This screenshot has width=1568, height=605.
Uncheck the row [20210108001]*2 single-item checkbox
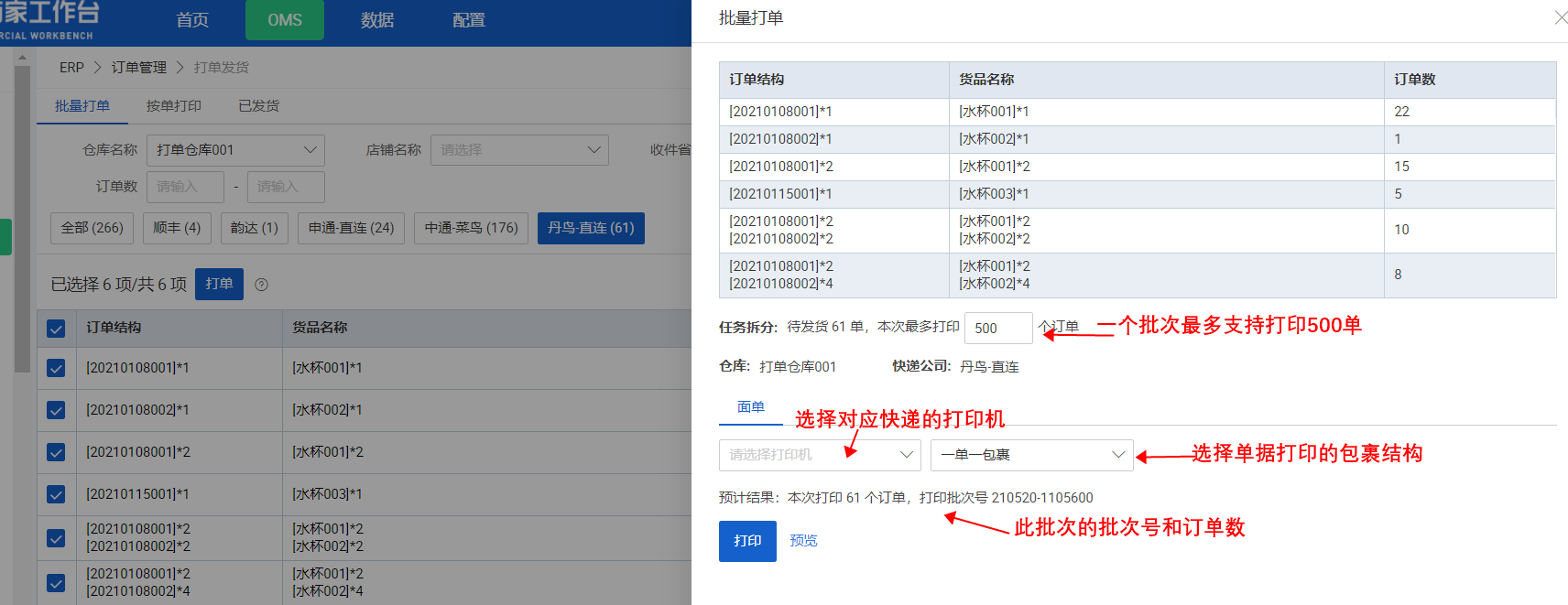(x=56, y=452)
